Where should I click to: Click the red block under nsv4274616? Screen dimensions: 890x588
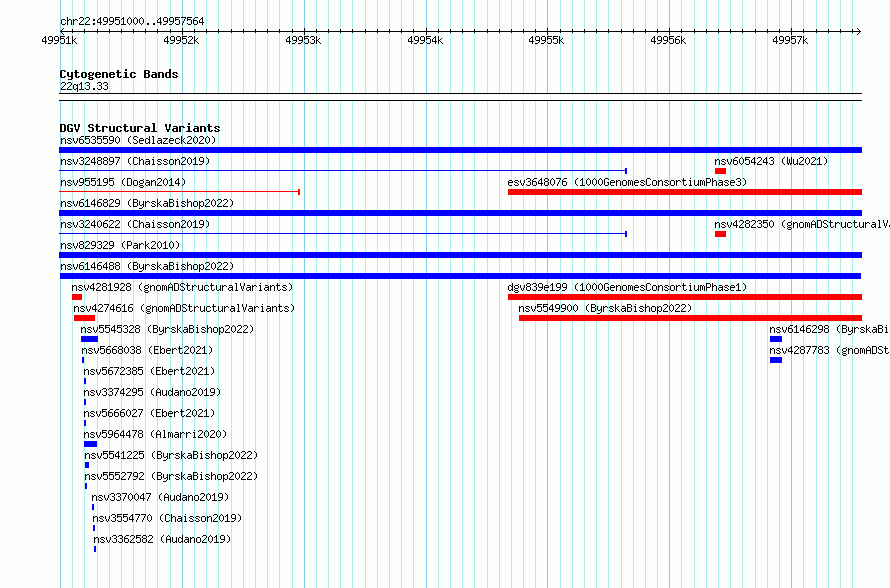click(x=84, y=318)
